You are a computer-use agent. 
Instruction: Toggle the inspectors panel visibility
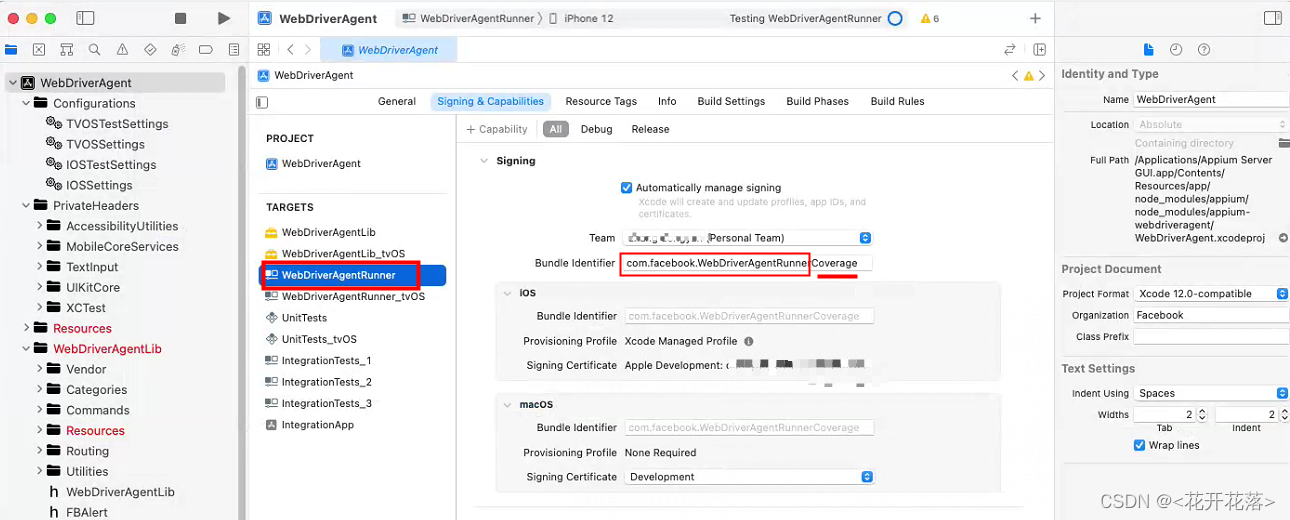click(1273, 18)
